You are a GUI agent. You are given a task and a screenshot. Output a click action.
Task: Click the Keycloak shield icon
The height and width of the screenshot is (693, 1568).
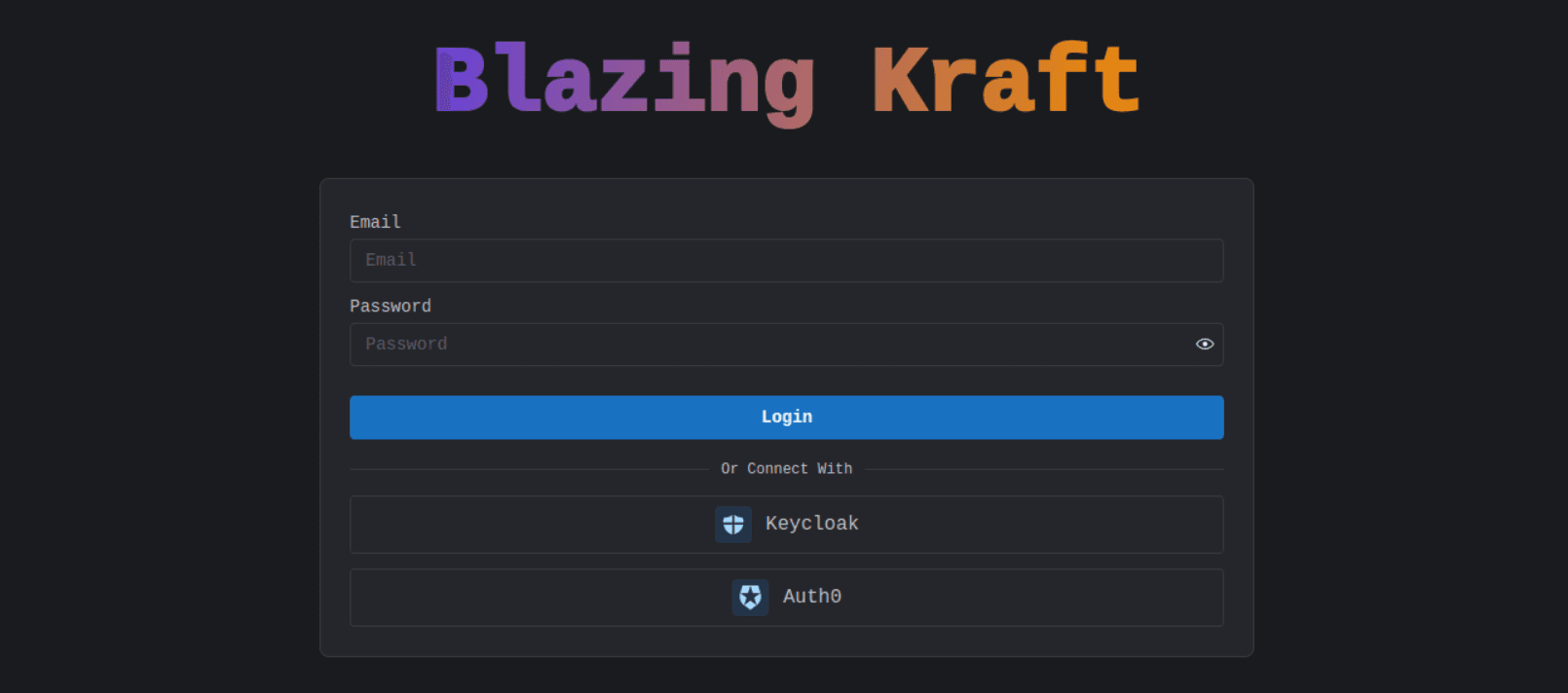pyautogui.click(x=733, y=525)
